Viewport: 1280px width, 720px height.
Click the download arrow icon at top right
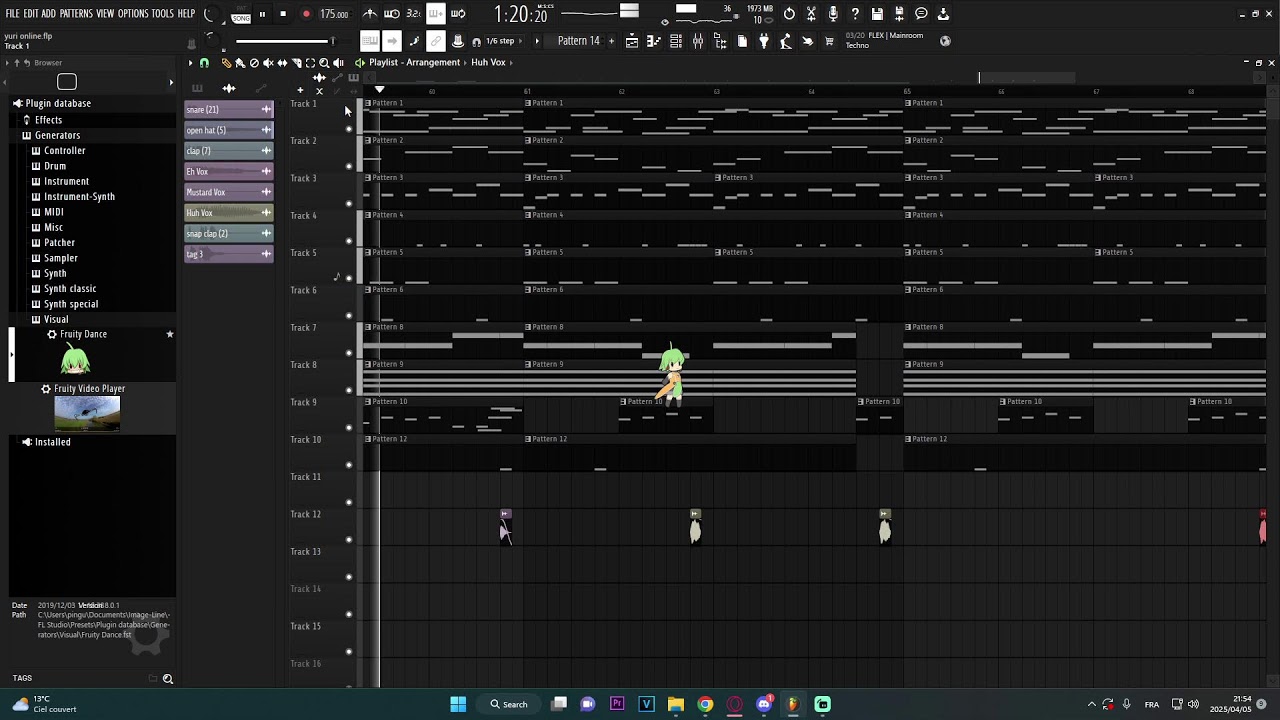[x=943, y=14]
